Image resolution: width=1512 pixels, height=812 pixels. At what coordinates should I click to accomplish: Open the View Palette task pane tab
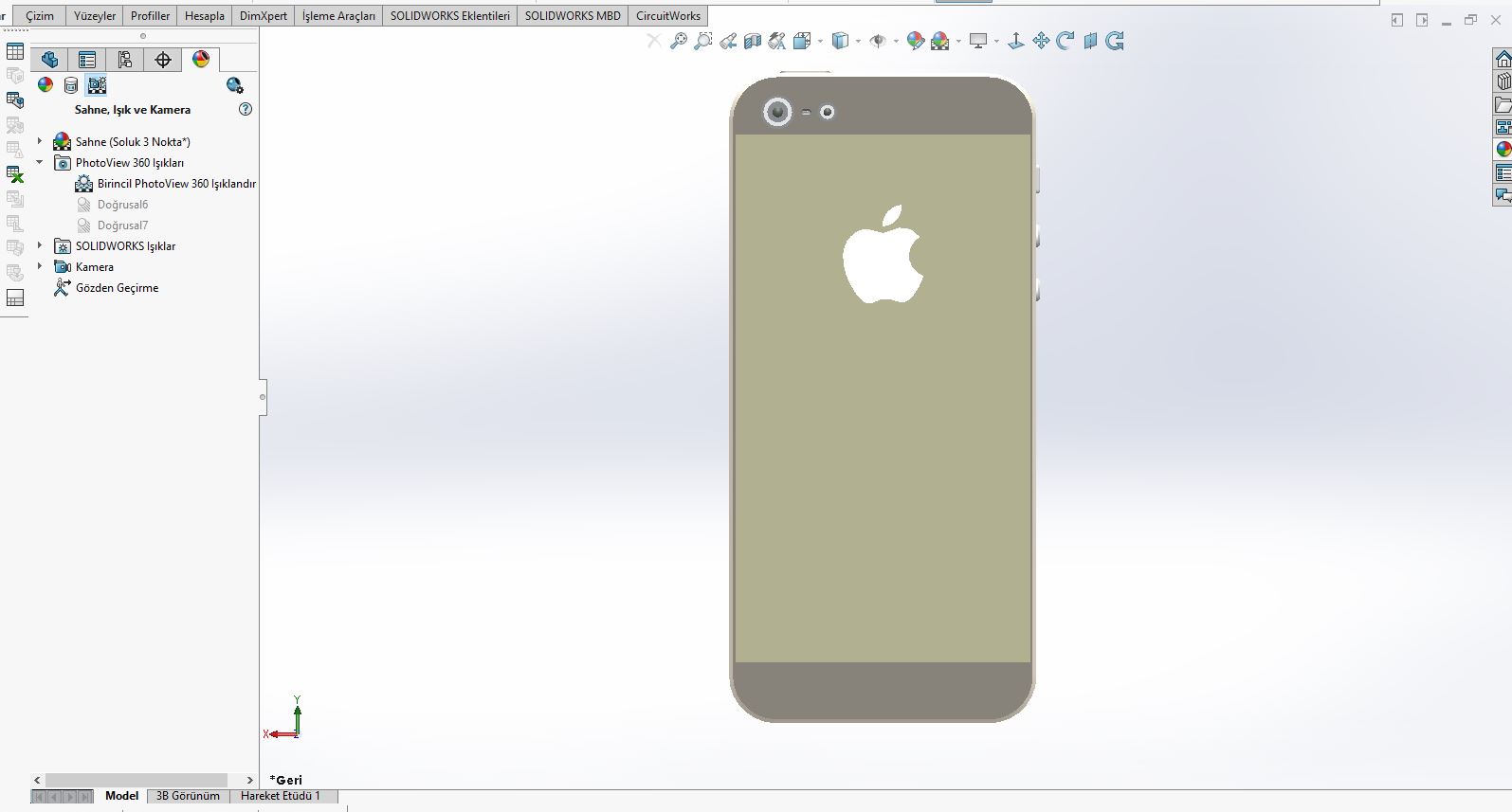coord(1503,127)
